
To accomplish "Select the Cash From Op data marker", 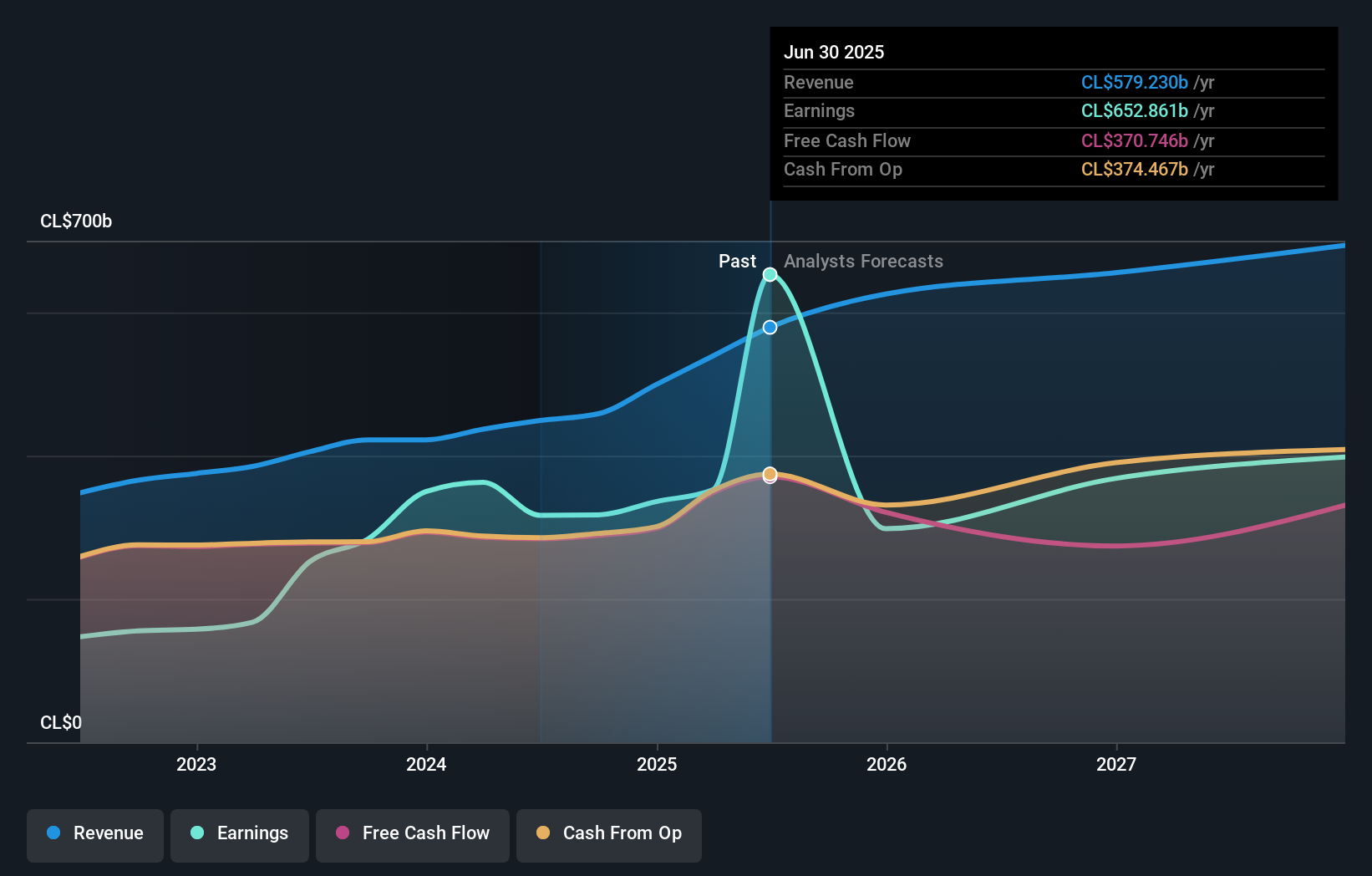I will tap(770, 474).
